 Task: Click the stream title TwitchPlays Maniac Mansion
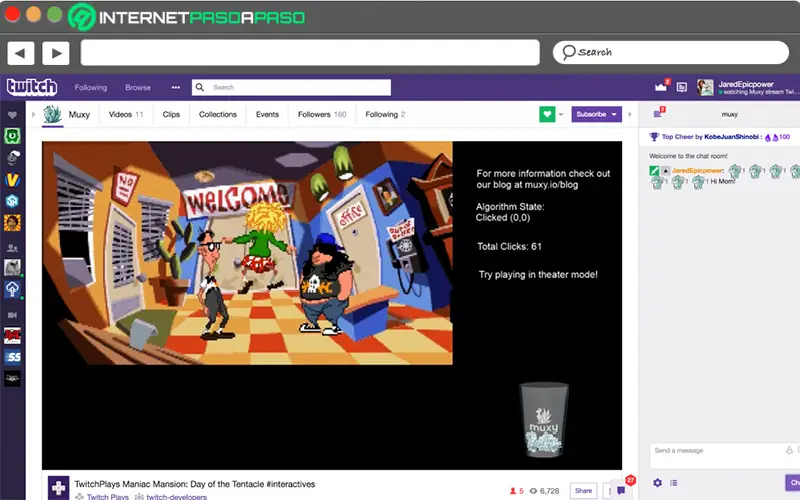[195, 484]
